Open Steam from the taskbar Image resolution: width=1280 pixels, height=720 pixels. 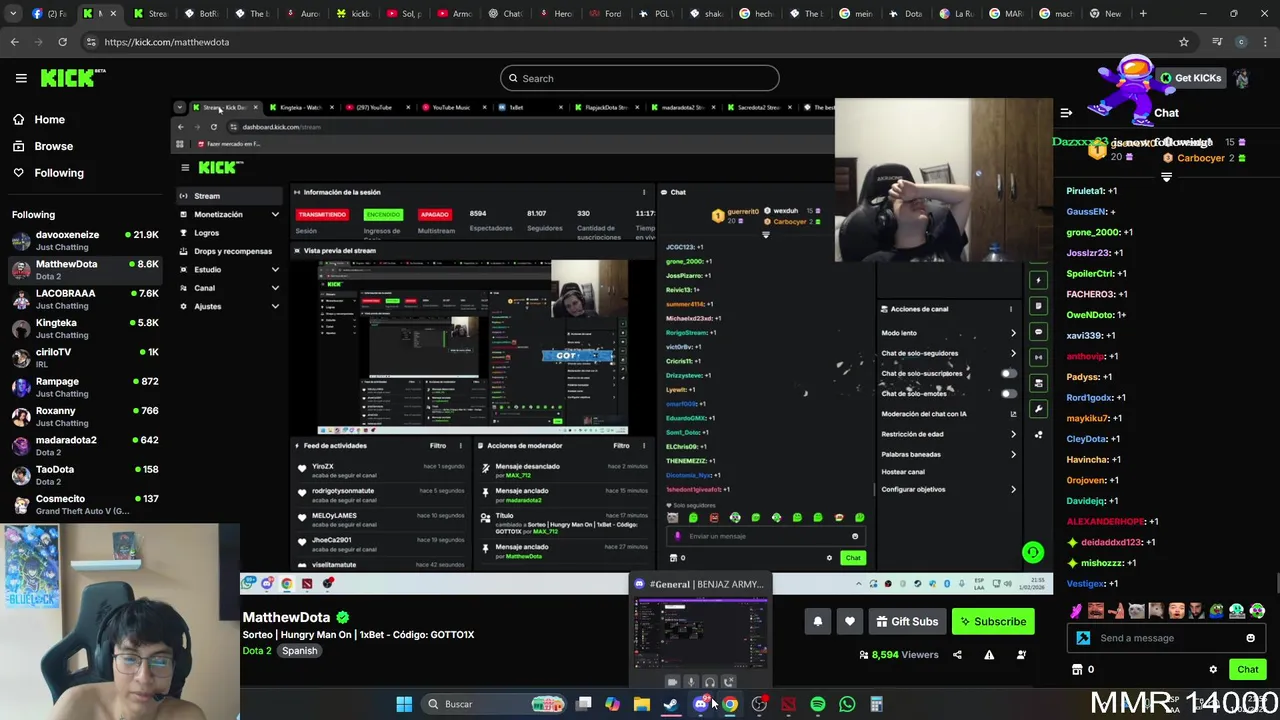671,704
